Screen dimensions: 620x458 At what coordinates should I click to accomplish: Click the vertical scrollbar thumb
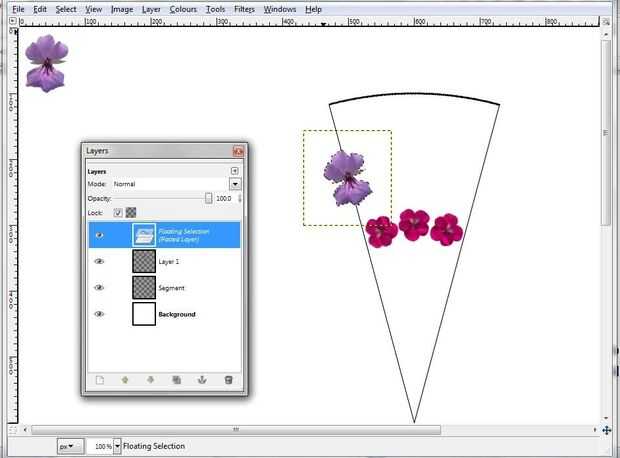[x=606, y=132]
